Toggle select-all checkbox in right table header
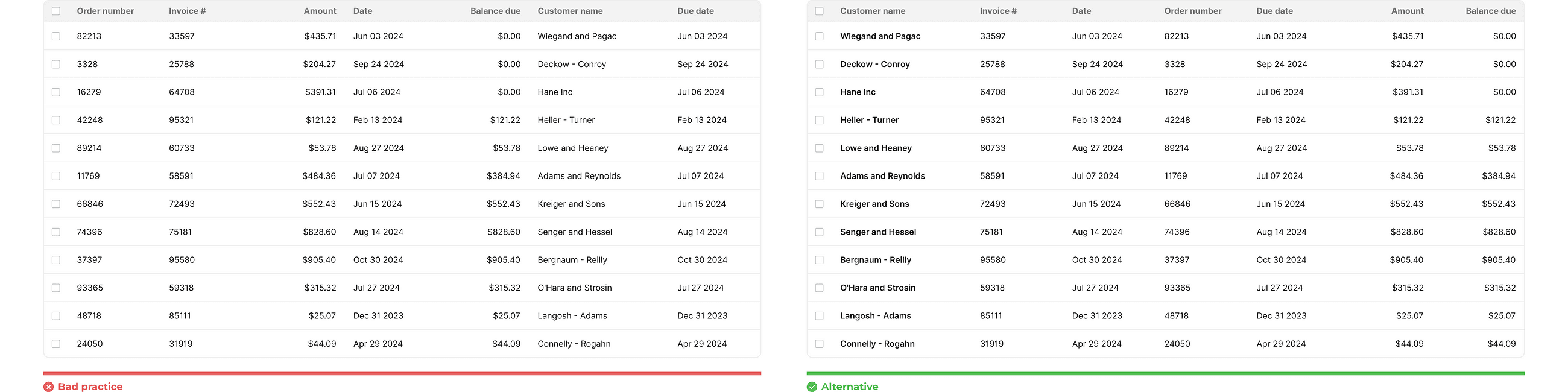 820,11
